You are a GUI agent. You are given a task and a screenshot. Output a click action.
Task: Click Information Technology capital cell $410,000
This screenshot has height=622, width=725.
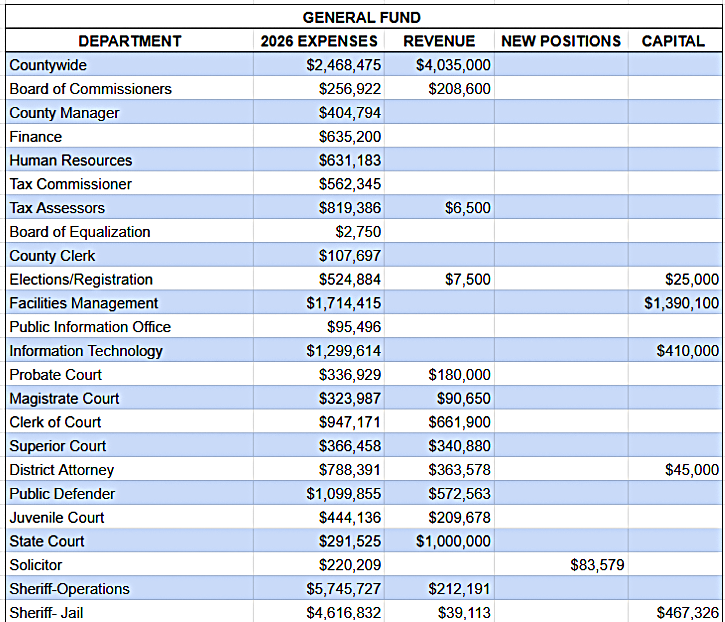(x=687, y=351)
